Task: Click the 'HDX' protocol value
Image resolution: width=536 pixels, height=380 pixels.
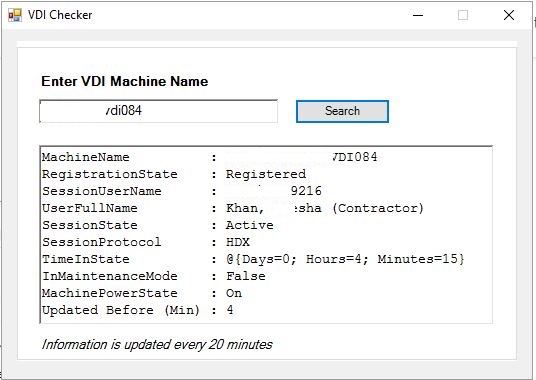Action: [x=238, y=242]
